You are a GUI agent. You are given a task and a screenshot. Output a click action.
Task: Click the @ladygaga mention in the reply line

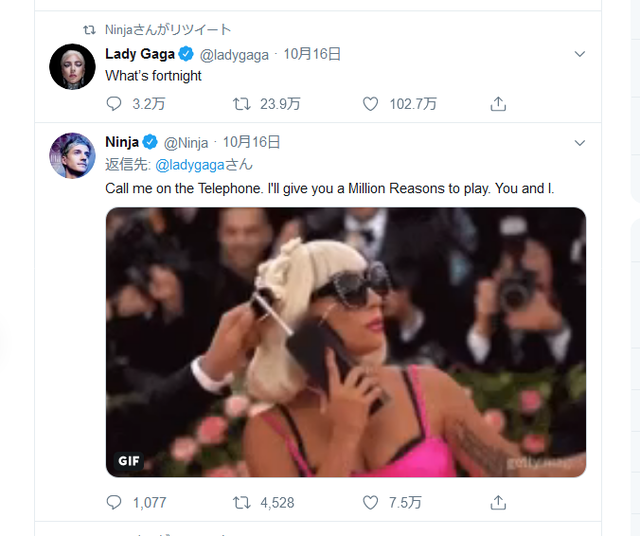point(190,164)
